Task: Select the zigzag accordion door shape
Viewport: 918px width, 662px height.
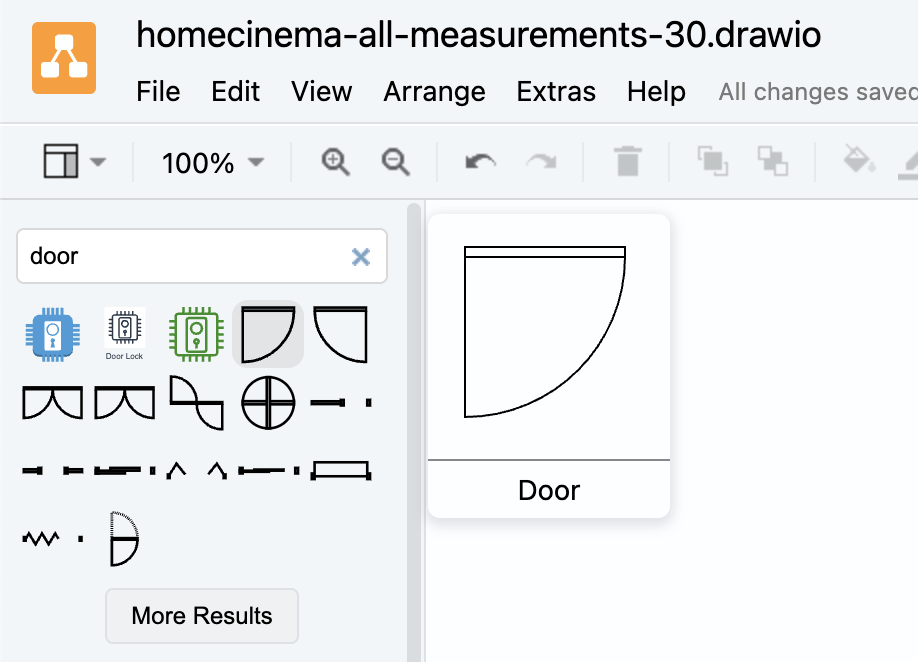Action: (41, 539)
